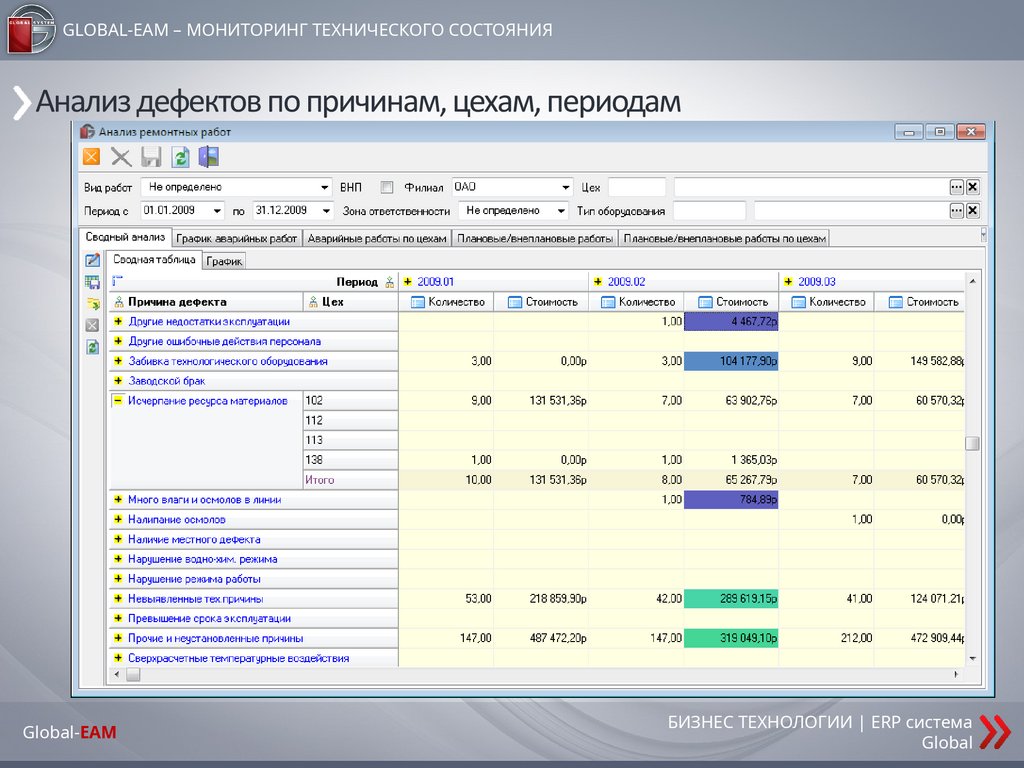
Task: Clear the Тип оборудования field with its X button
Action: 972,211
